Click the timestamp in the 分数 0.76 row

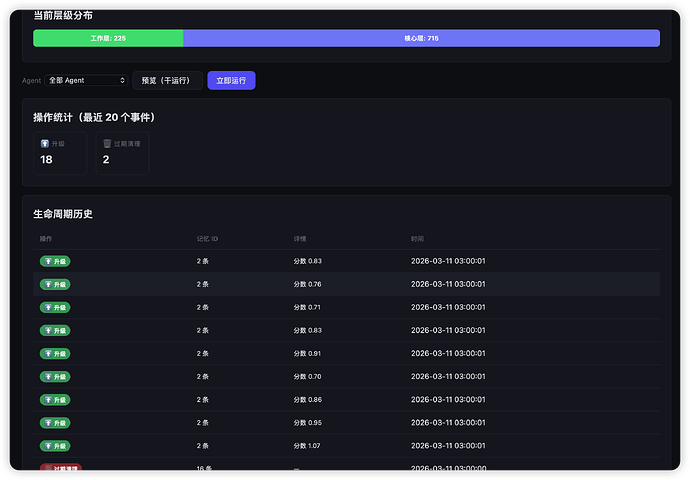pos(448,284)
